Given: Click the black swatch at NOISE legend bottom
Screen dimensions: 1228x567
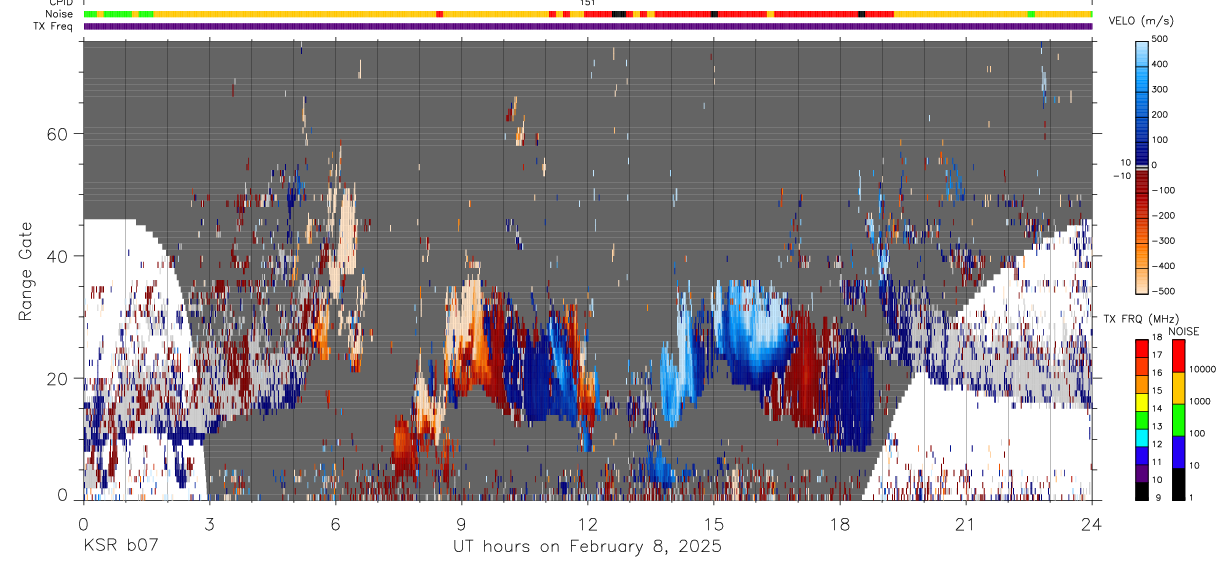Looking at the screenshot, I should (1178, 484).
